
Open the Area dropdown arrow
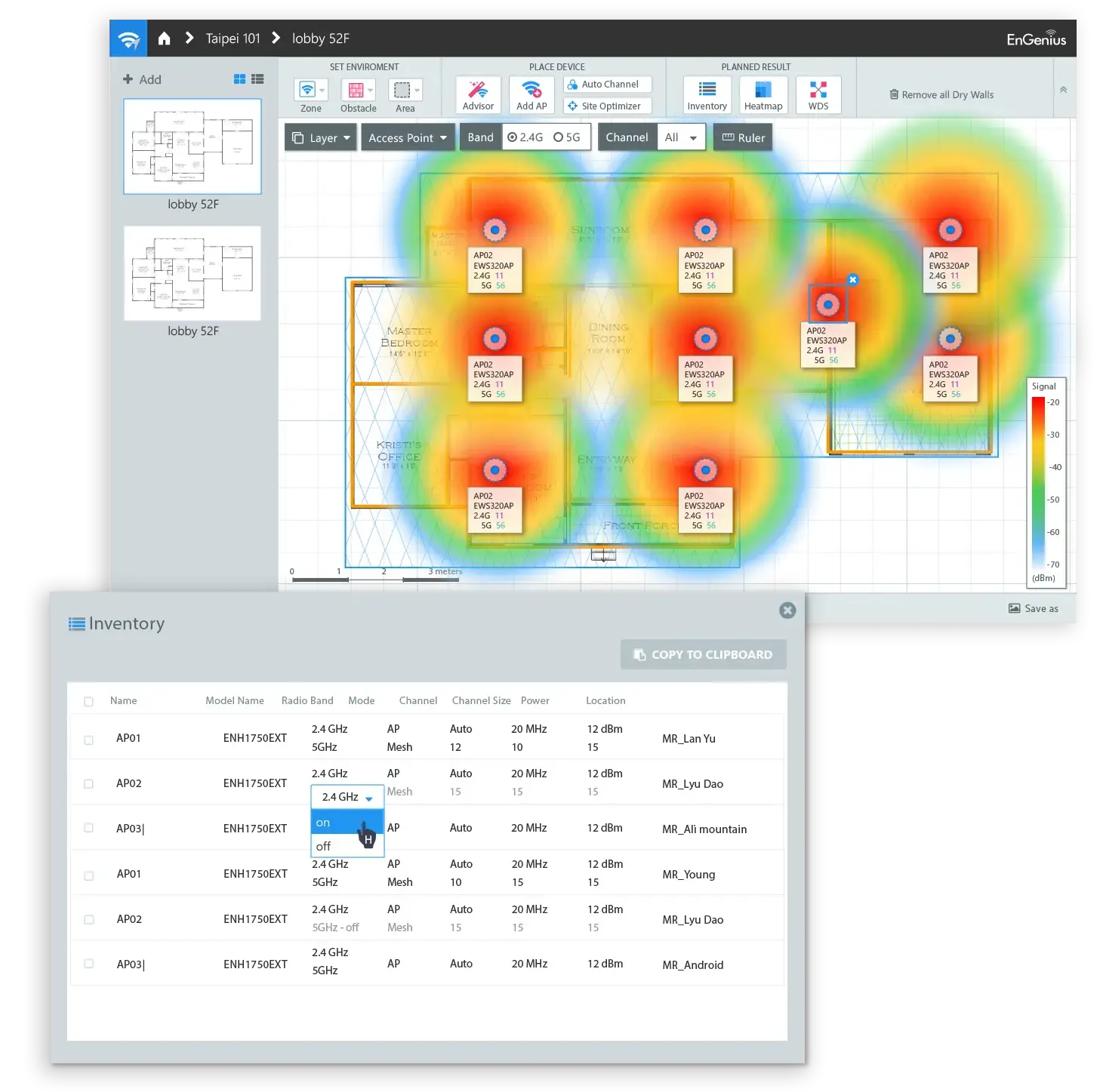(x=417, y=91)
